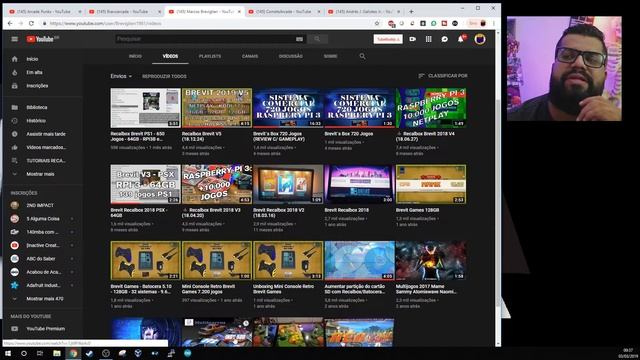Screen dimensions: 640x360
Task: Click the channel subscribe button in header
Action: click(388, 39)
